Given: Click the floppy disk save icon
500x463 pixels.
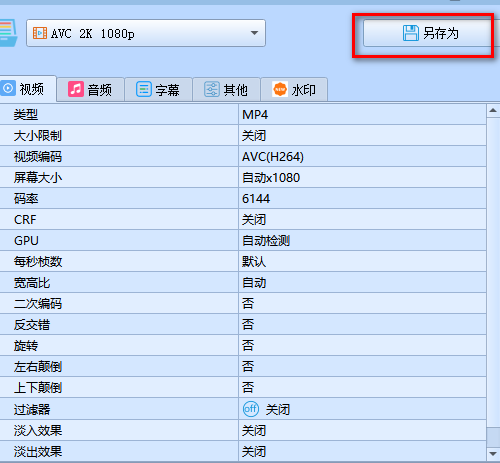Looking at the screenshot, I should (411, 33).
